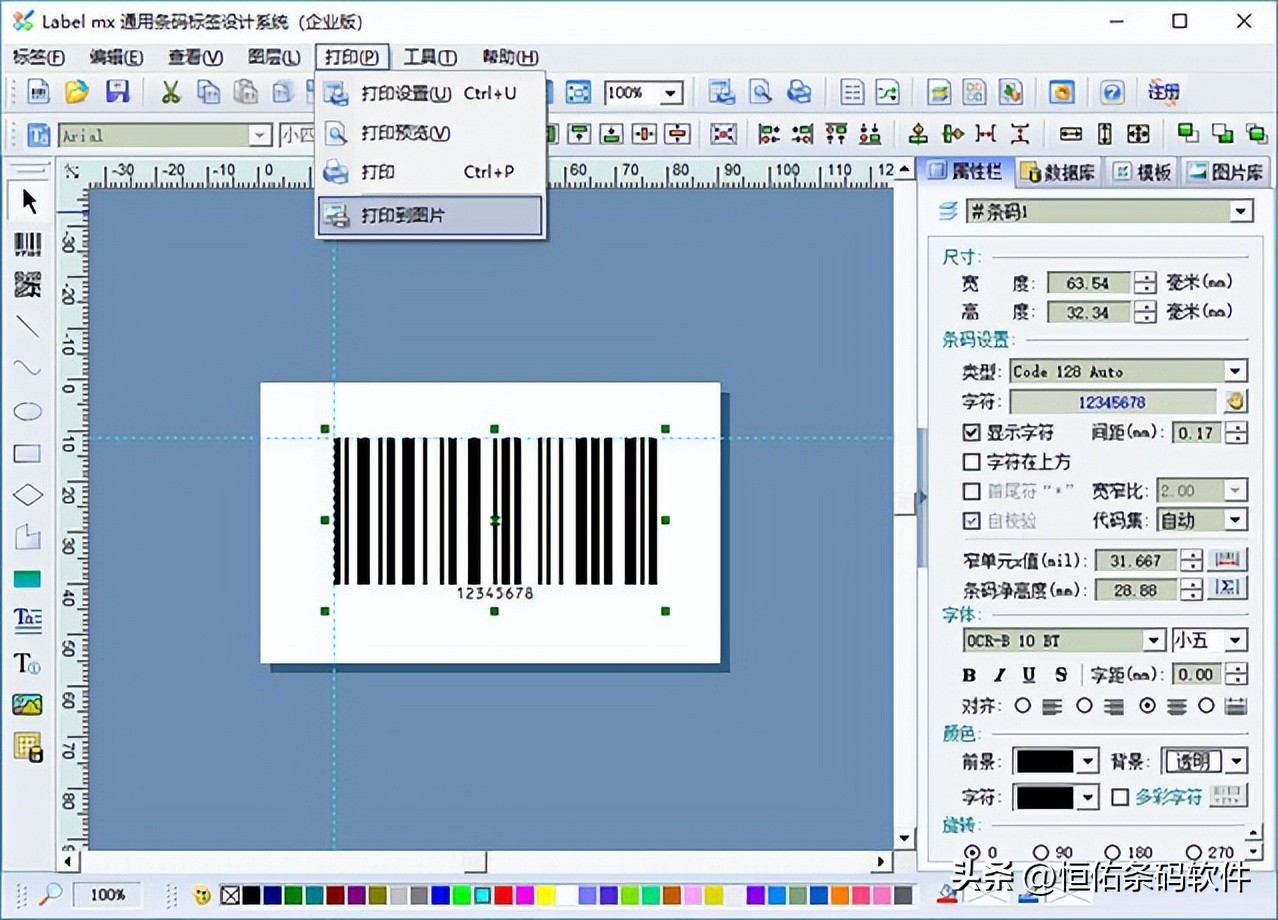
Task: Click the Save icon in the top toolbar
Action: point(118,91)
